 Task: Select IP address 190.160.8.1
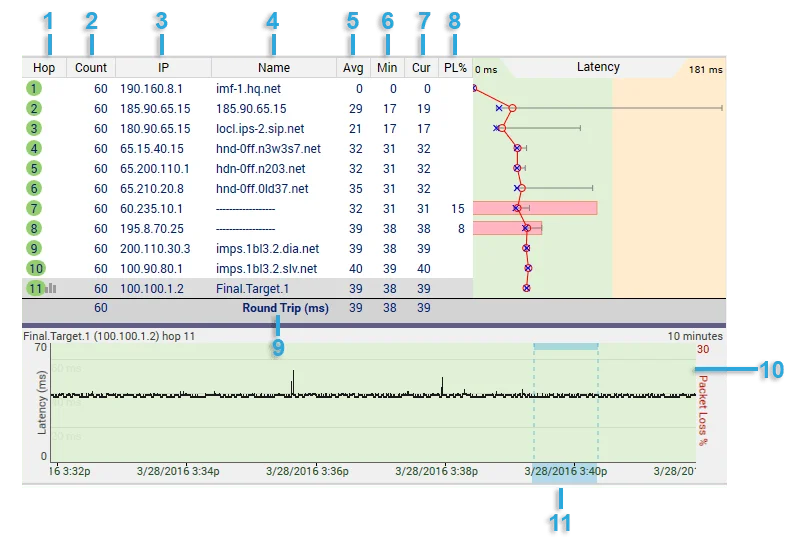[x=151, y=89]
